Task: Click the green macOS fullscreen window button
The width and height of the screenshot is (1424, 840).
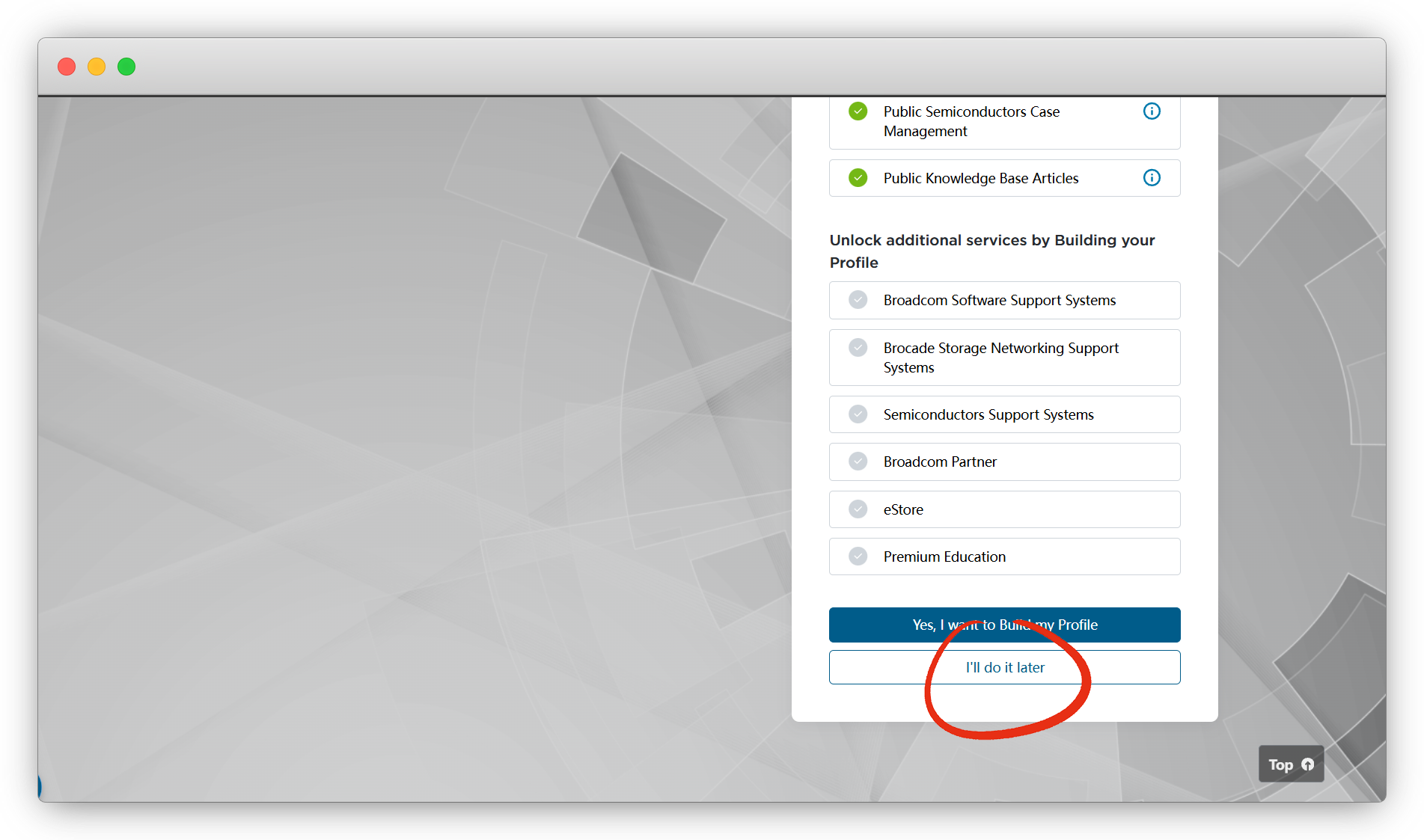Action: click(x=126, y=67)
